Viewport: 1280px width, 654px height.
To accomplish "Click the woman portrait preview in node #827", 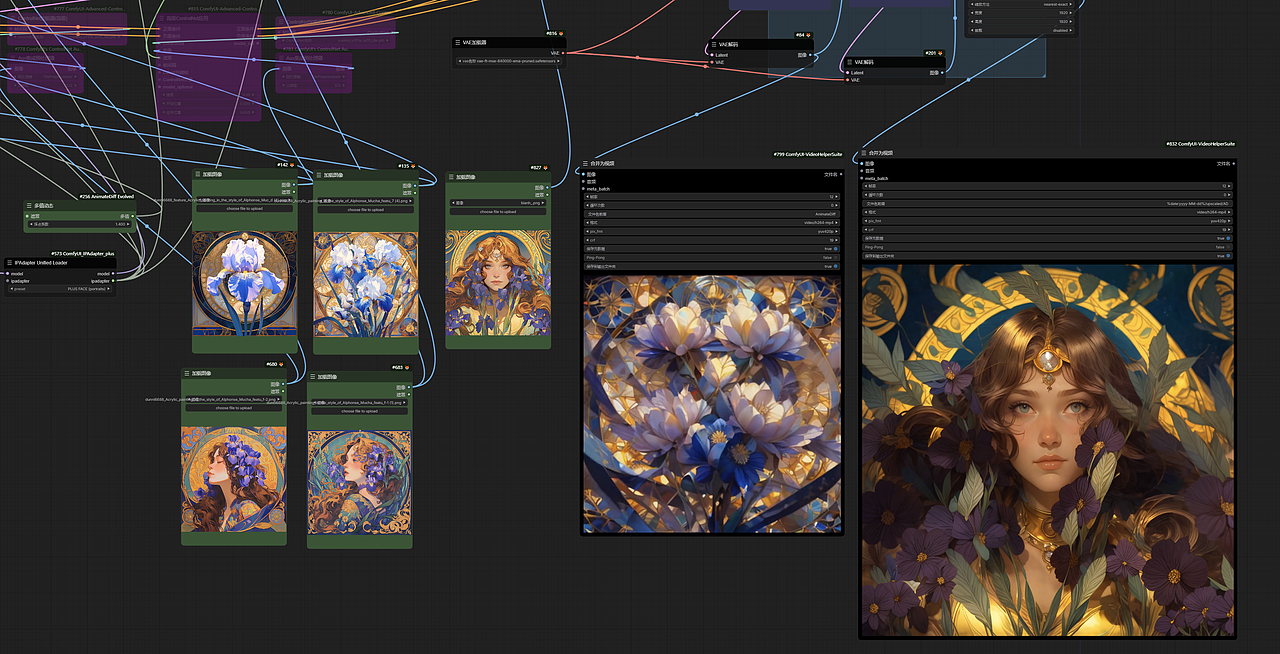I will coord(497,282).
